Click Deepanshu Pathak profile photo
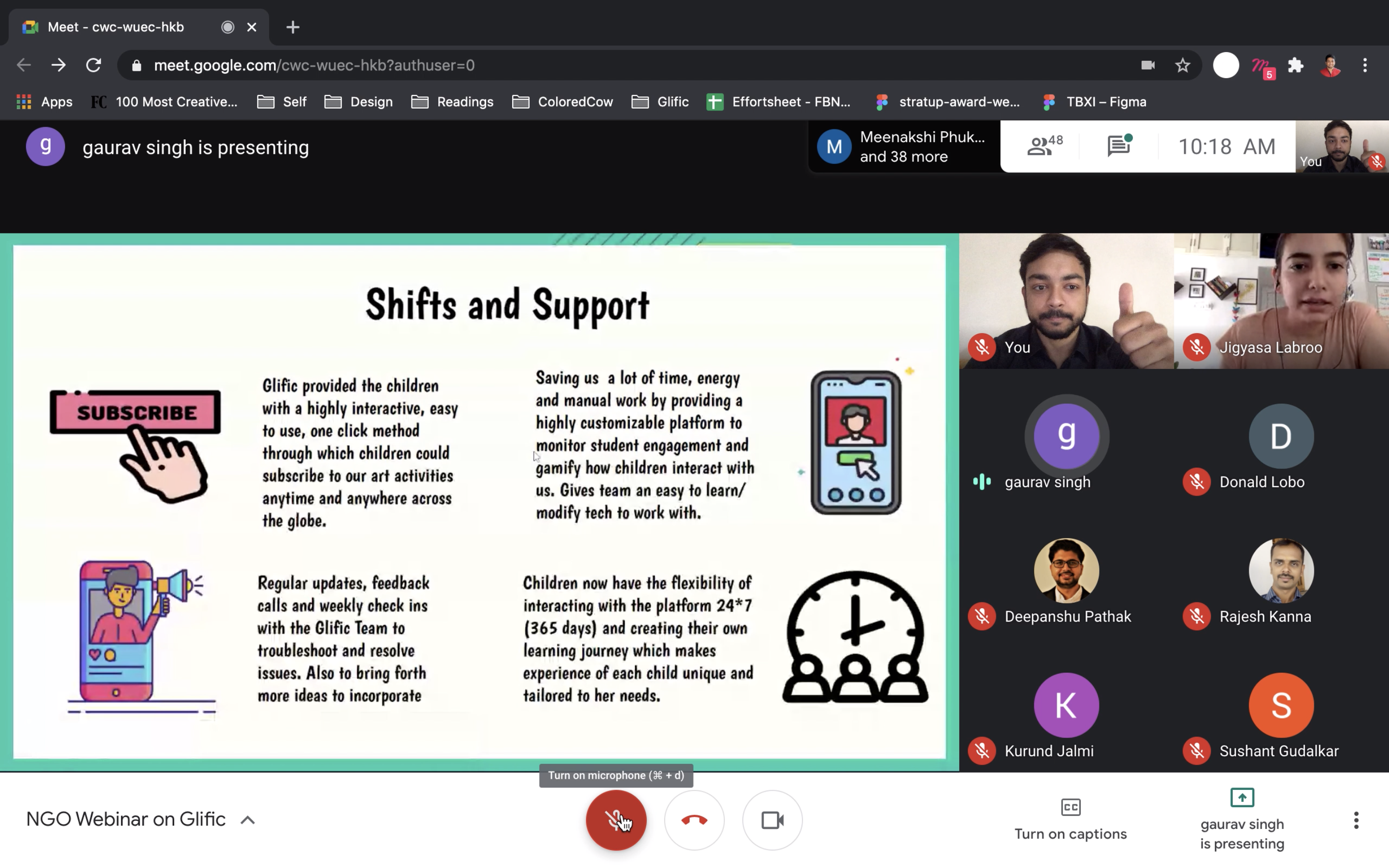 click(x=1066, y=570)
